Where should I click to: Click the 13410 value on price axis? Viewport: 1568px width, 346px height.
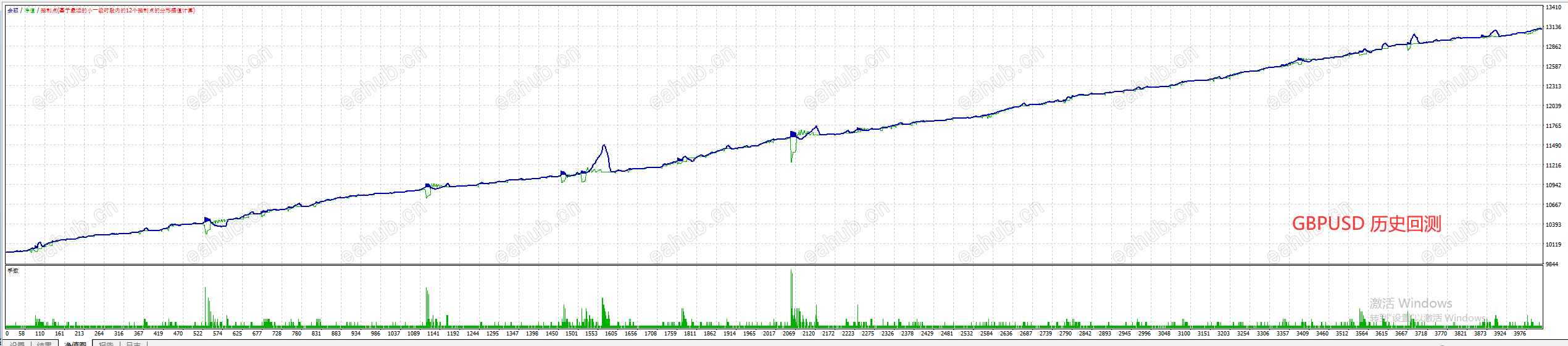[x=1553, y=7]
